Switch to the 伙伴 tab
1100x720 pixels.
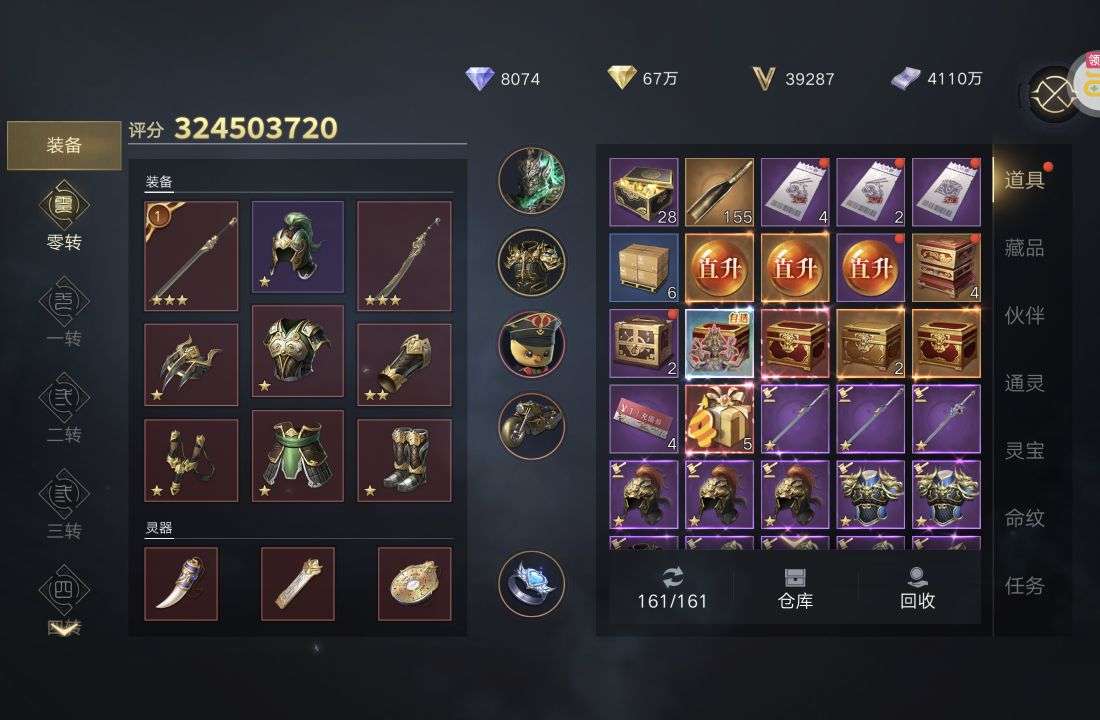click(1024, 315)
